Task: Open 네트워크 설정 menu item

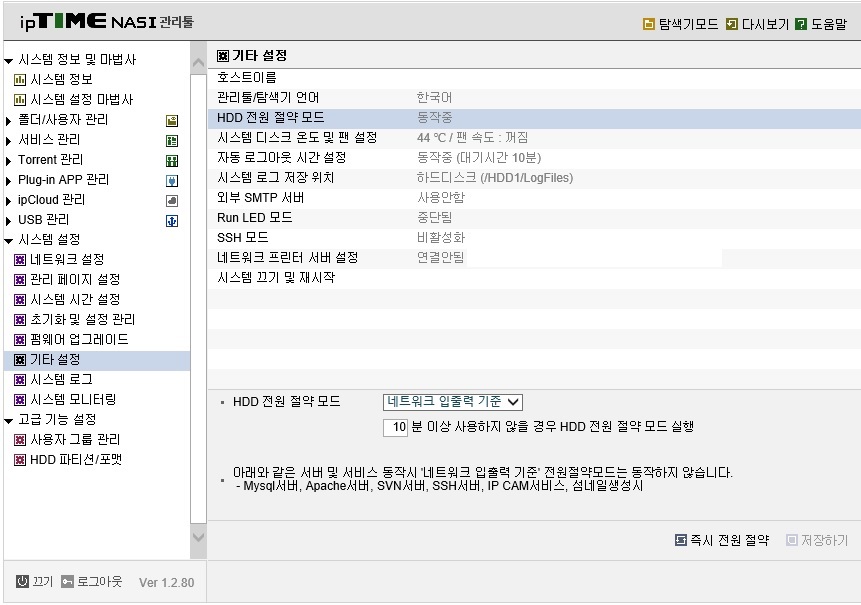Action: click(x=67, y=260)
